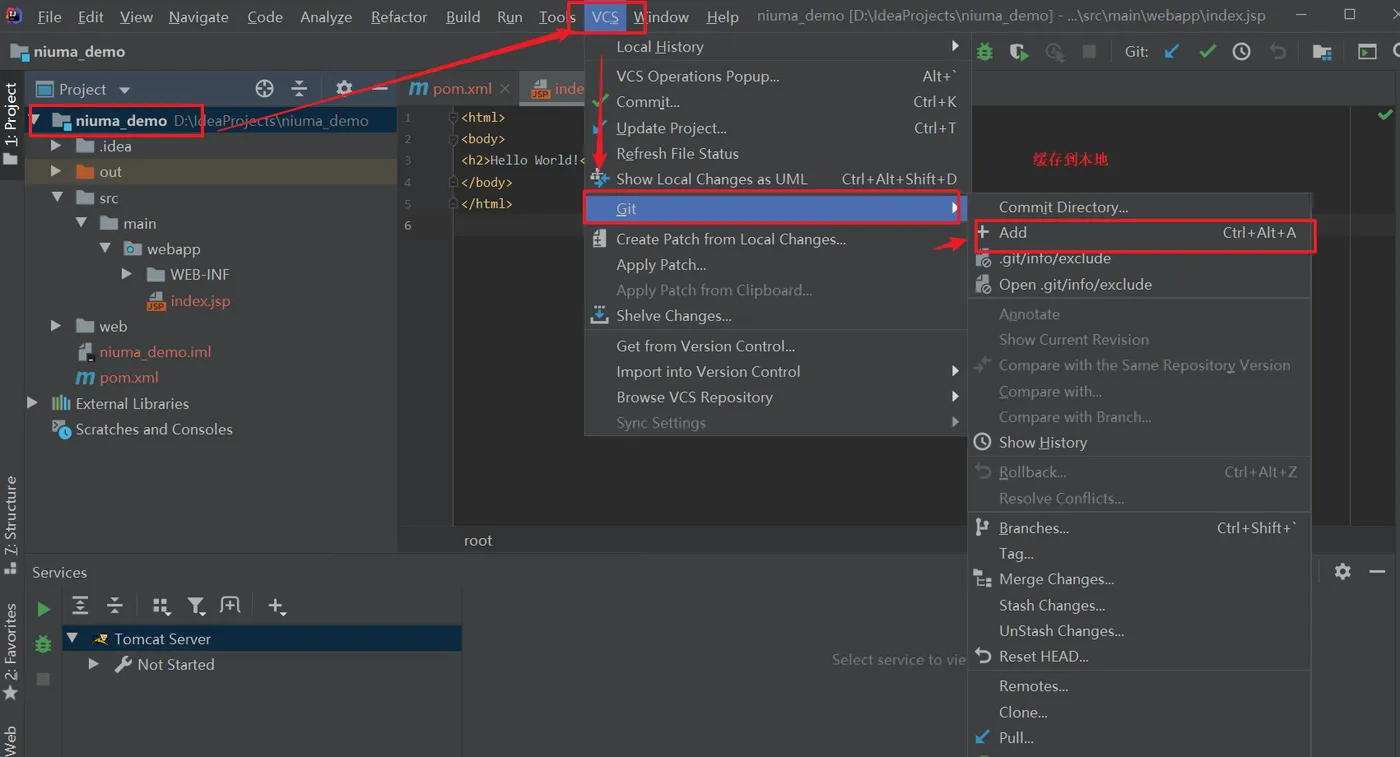Commit using the green Git checkmark icon
Screen dimensions: 1400x757
click(1207, 52)
